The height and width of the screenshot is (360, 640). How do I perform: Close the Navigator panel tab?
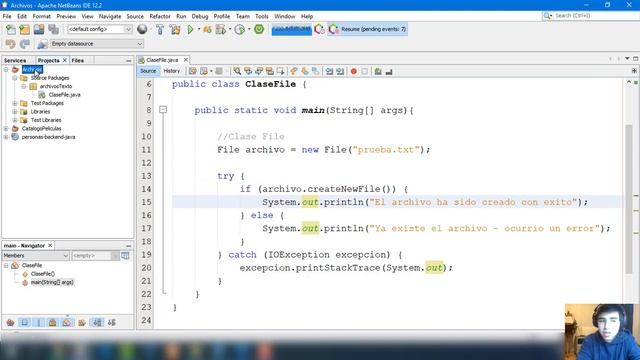50,245
